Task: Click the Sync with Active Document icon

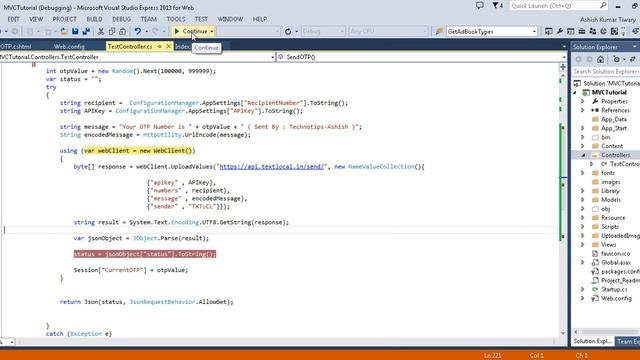Action: click(633, 60)
